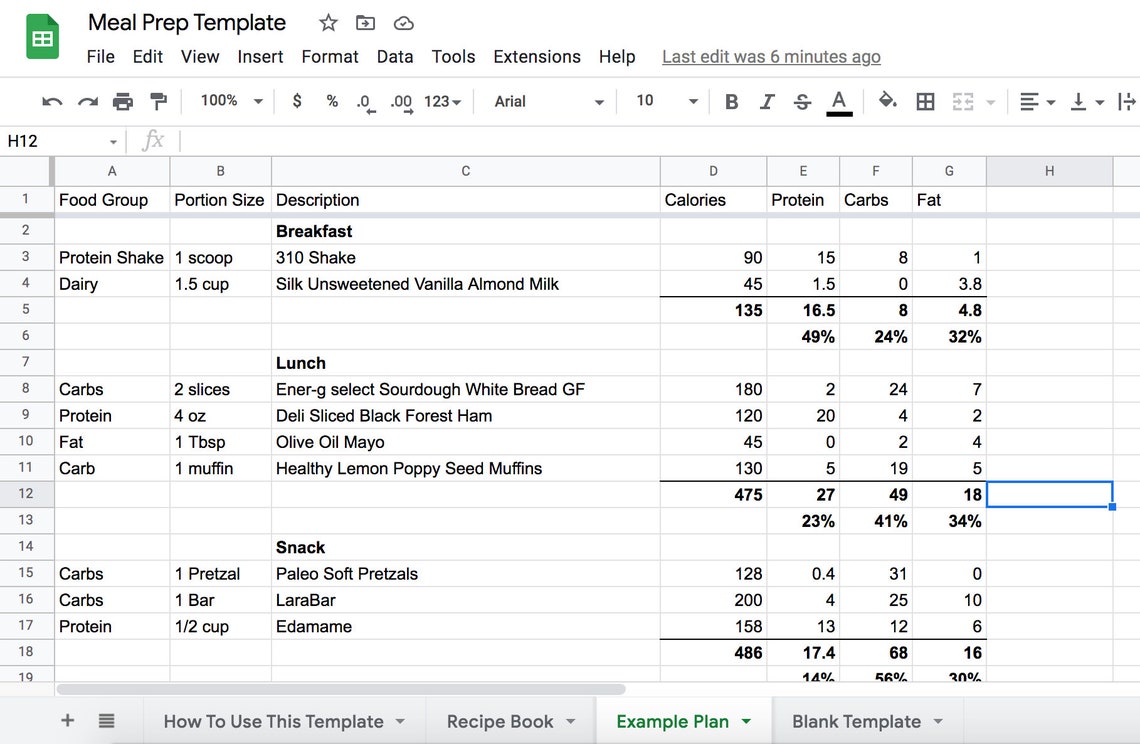The width and height of the screenshot is (1140, 744).
Task: Open the Borders tool
Action: tap(925, 101)
